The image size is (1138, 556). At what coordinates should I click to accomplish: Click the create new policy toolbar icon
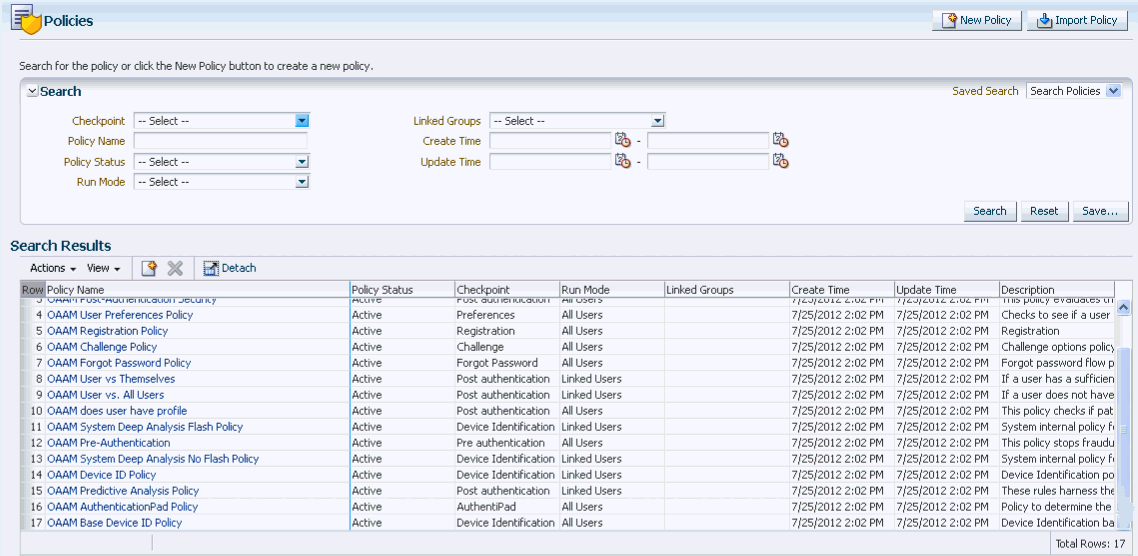pos(149,268)
